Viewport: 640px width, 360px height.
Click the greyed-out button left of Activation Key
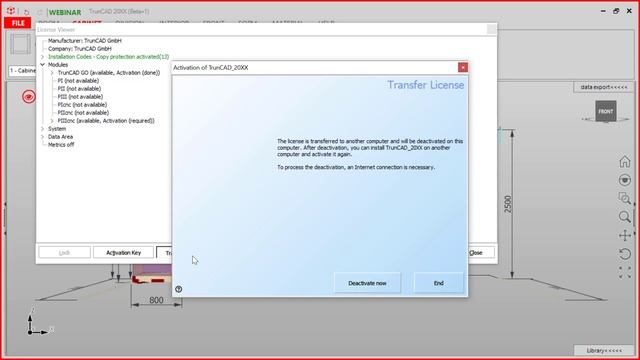(64, 253)
